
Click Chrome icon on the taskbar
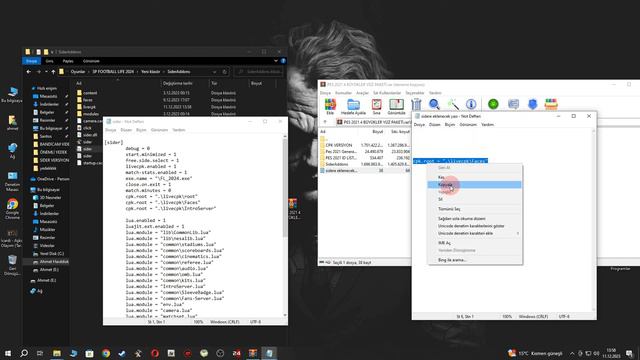pos(106,353)
